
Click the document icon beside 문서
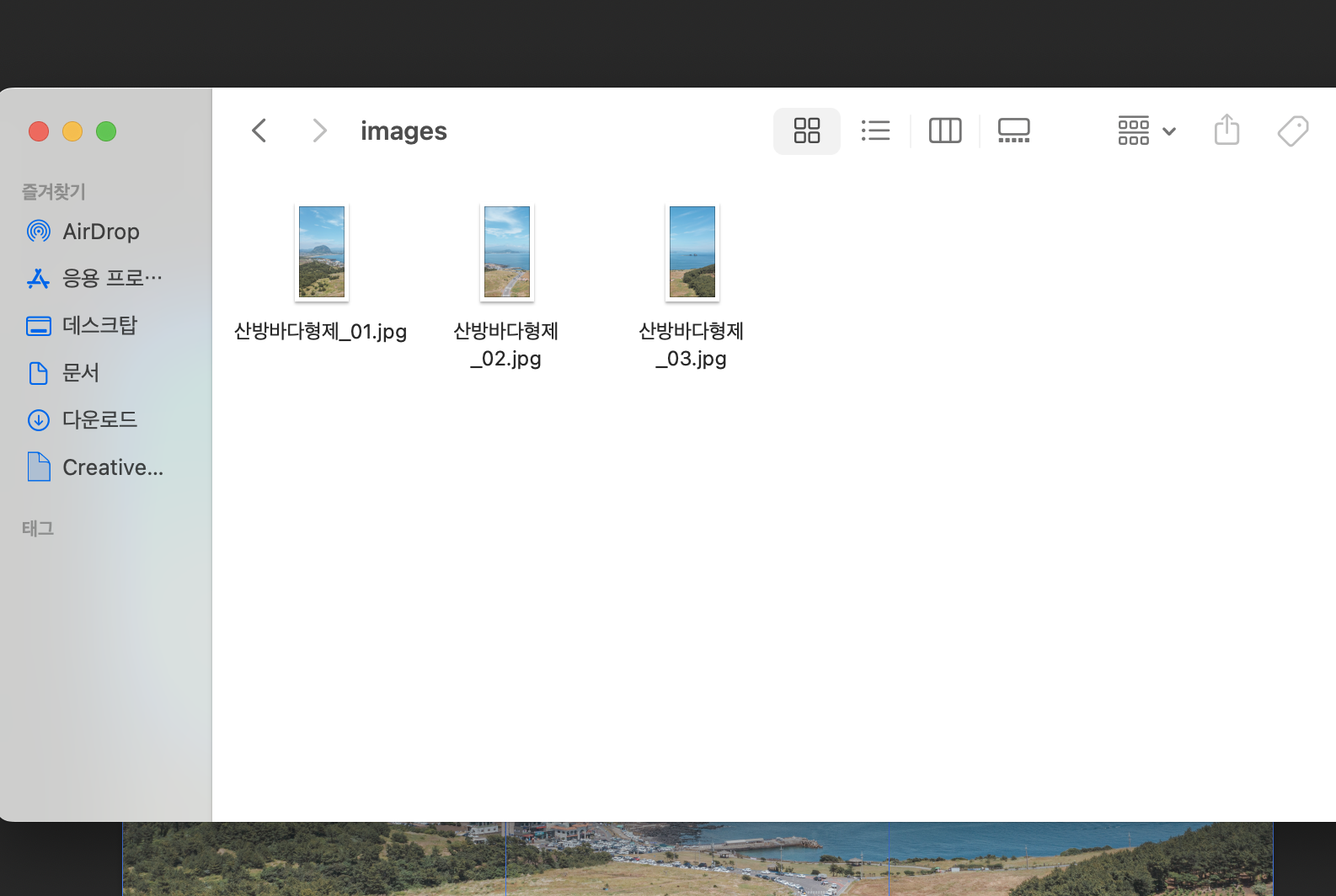click(39, 372)
